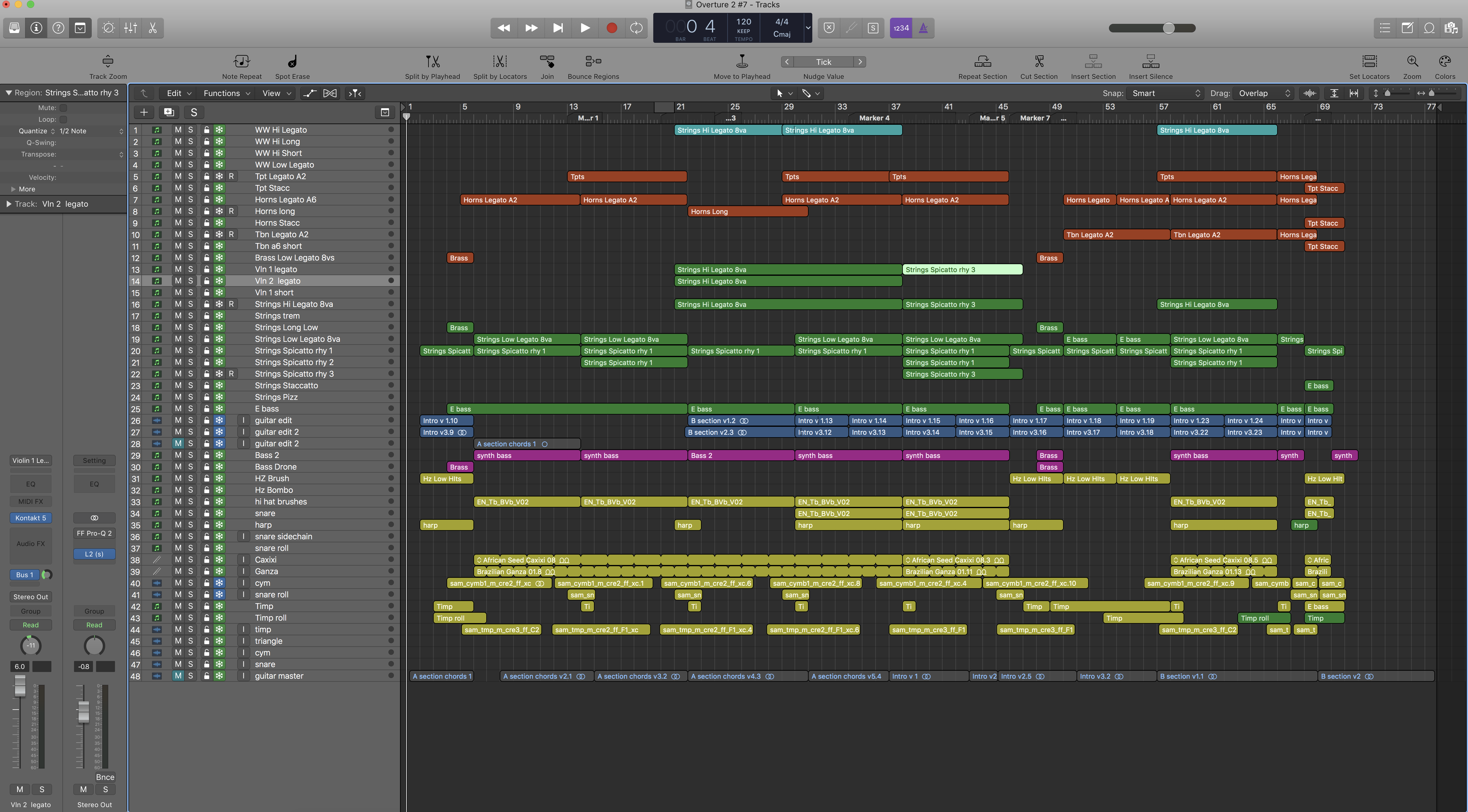
Task: Toggle the metronome click button
Action: coord(923,28)
